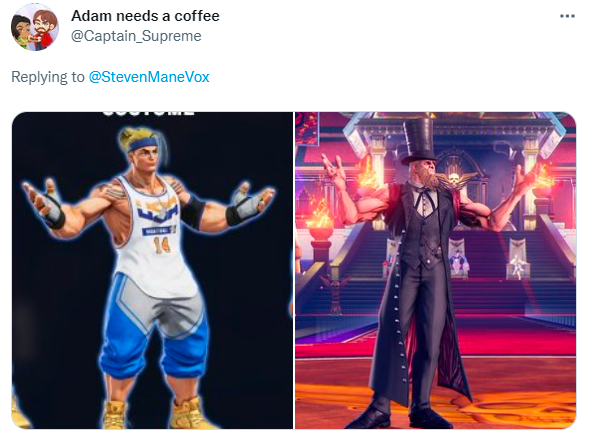
Task: Click the bearded glasses man in avatar
Action: (44, 28)
